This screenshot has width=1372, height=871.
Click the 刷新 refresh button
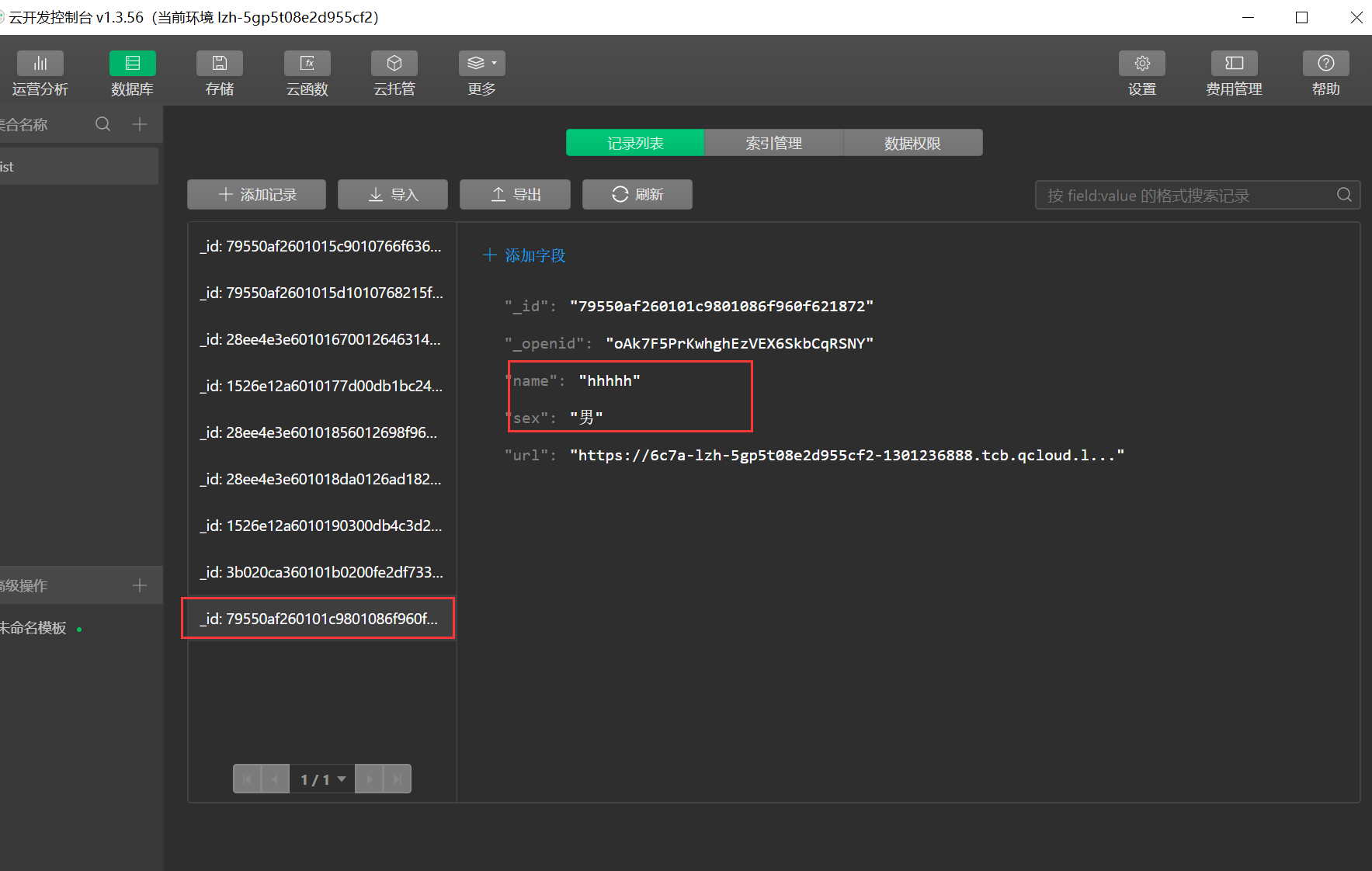[x=637, y=195]
